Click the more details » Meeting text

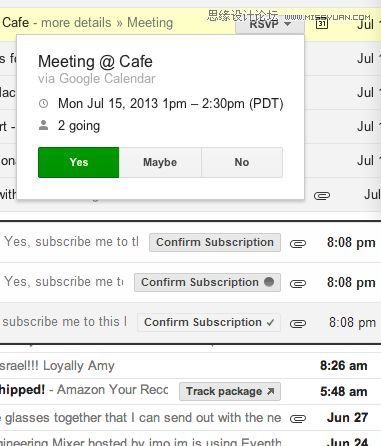[107, 23]
